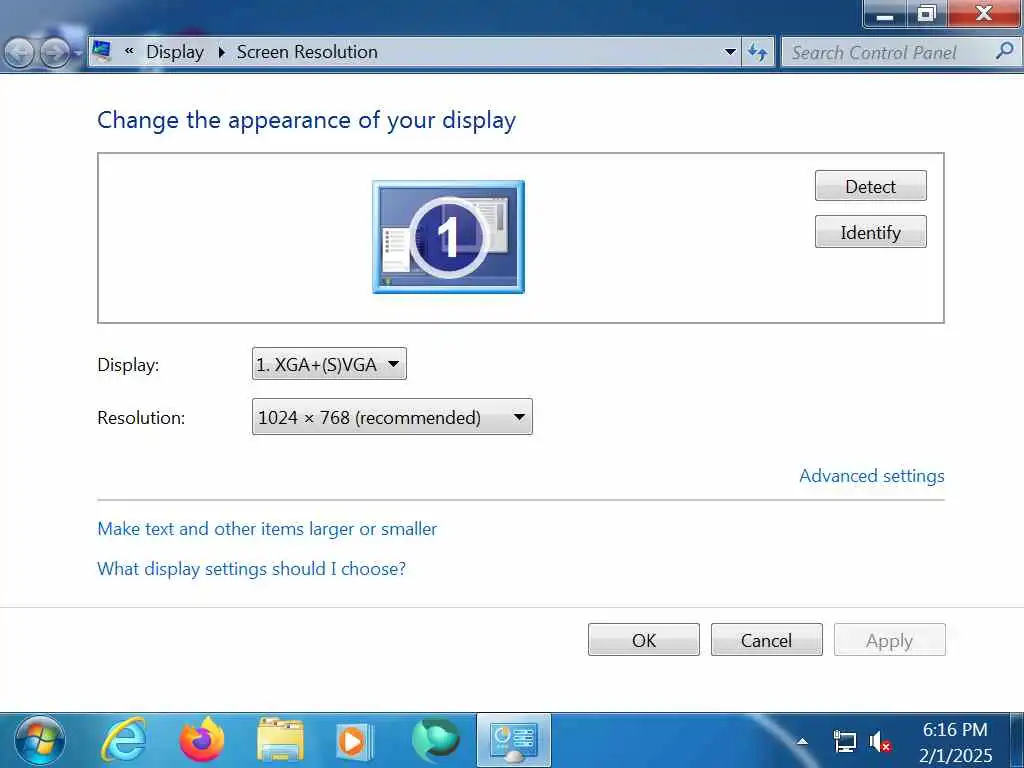Click the Control Panel icon in address bar

coord(101,51)
